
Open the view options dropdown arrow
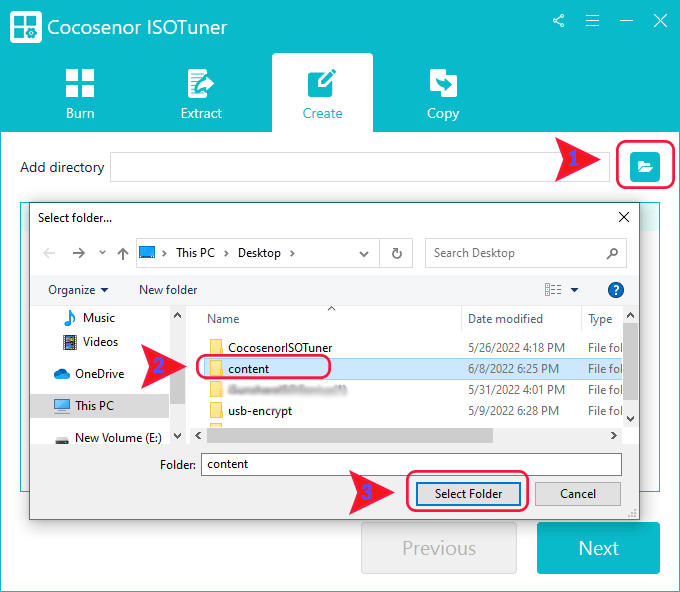(x=574, y=290)
